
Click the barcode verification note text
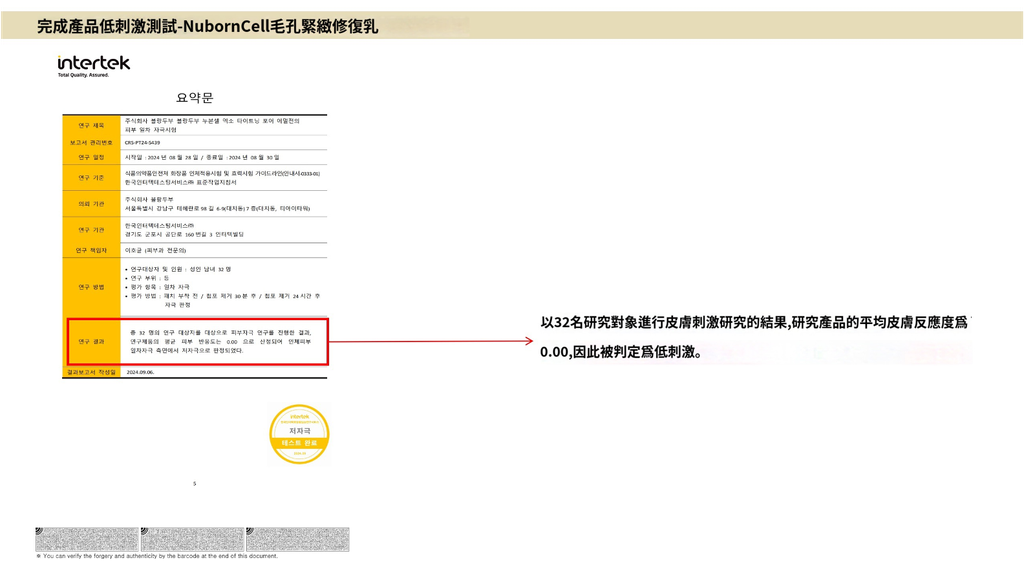[x=157, y=557]
